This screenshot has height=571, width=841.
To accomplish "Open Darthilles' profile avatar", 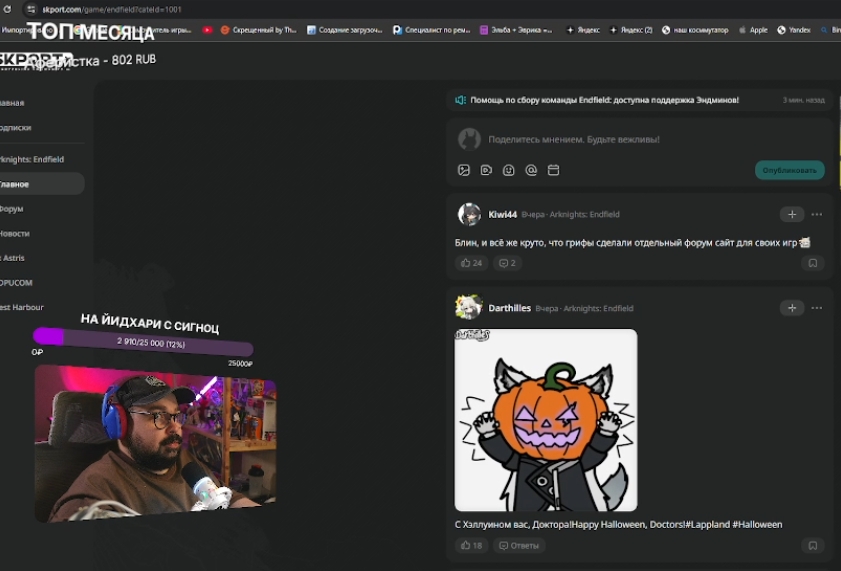I will click(x=469, y=308).
